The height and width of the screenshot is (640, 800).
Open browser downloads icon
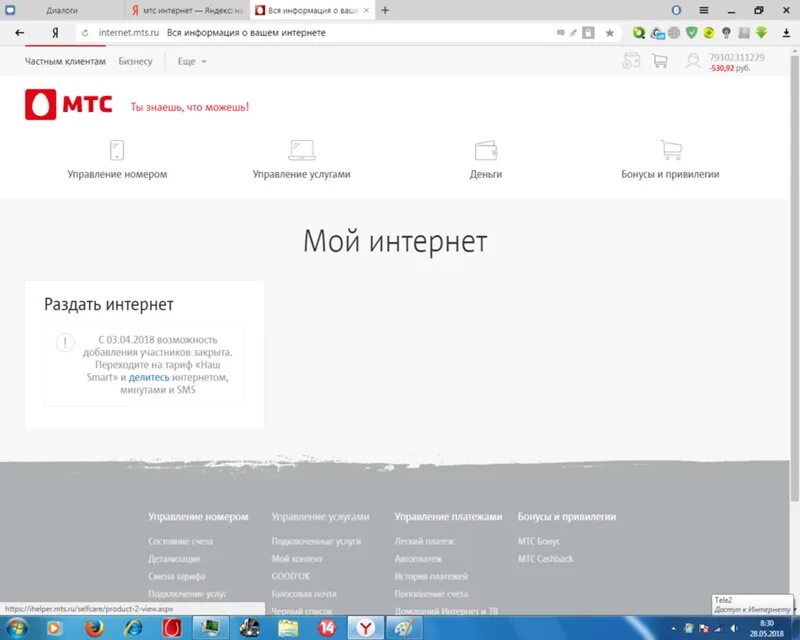[x=786, y=33]
